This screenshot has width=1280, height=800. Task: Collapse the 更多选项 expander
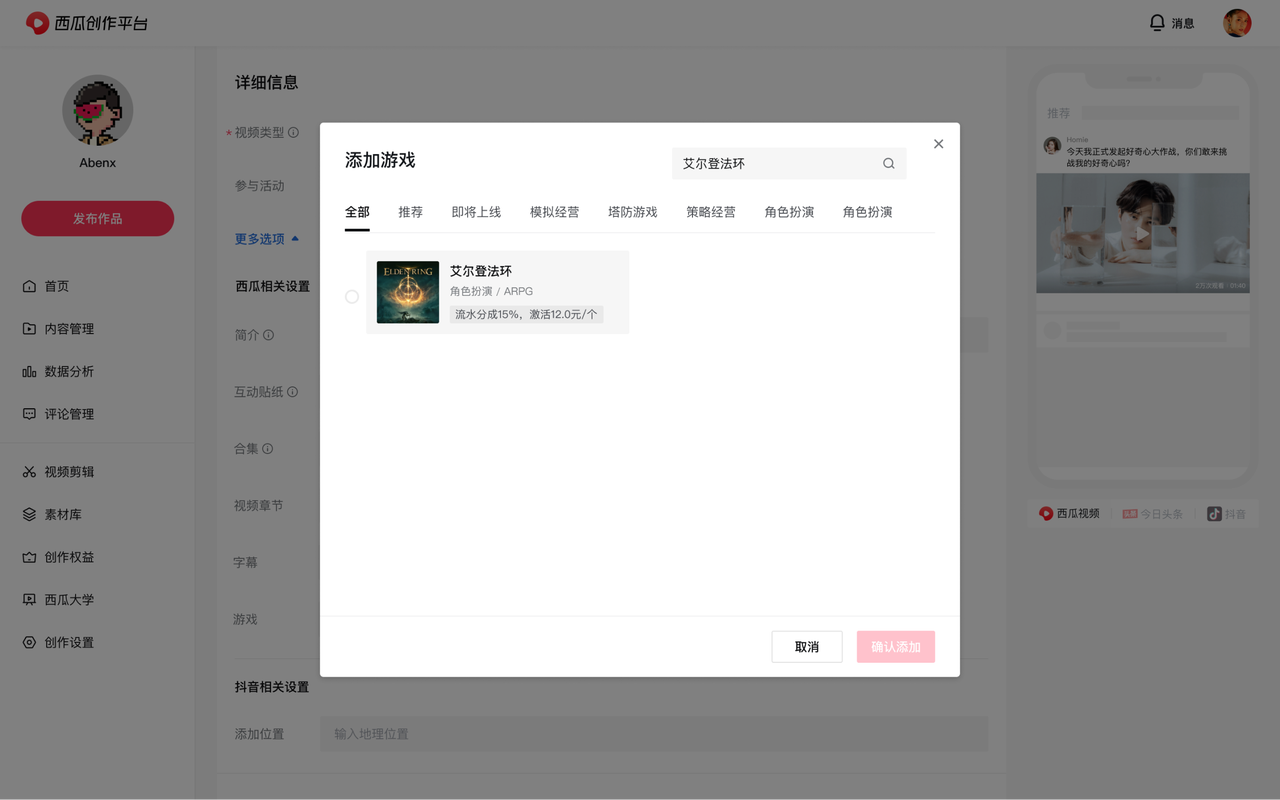267,239
